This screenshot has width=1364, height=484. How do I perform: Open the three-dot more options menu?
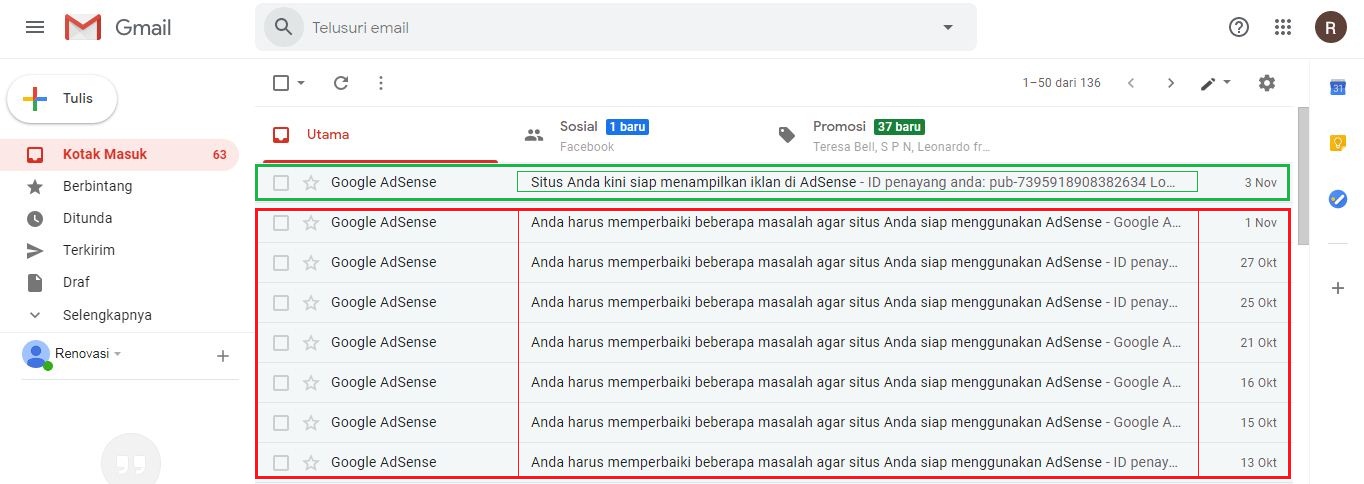point(381,83)
